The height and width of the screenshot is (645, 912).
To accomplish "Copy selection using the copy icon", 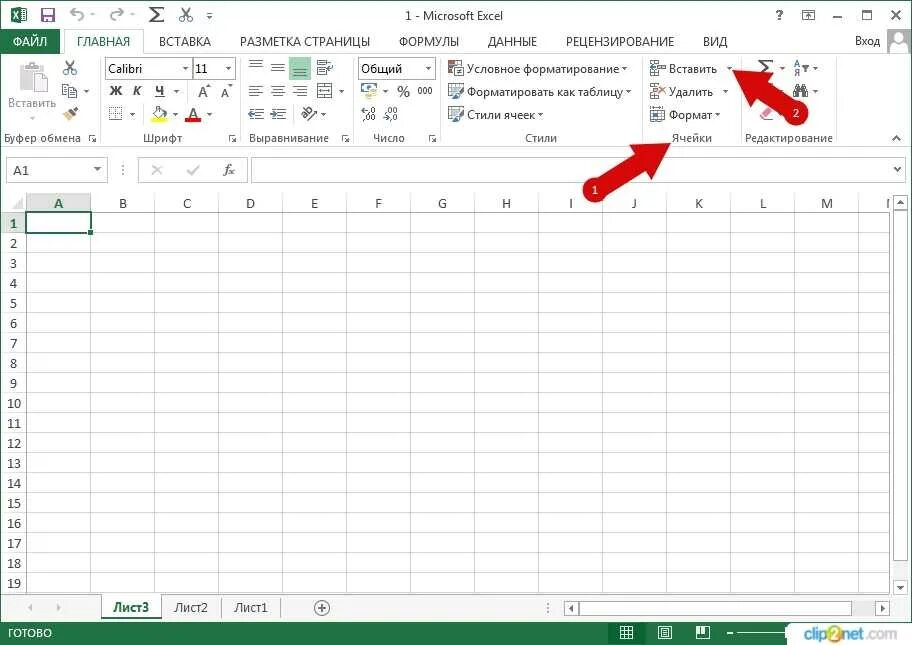I will (69, 91).
